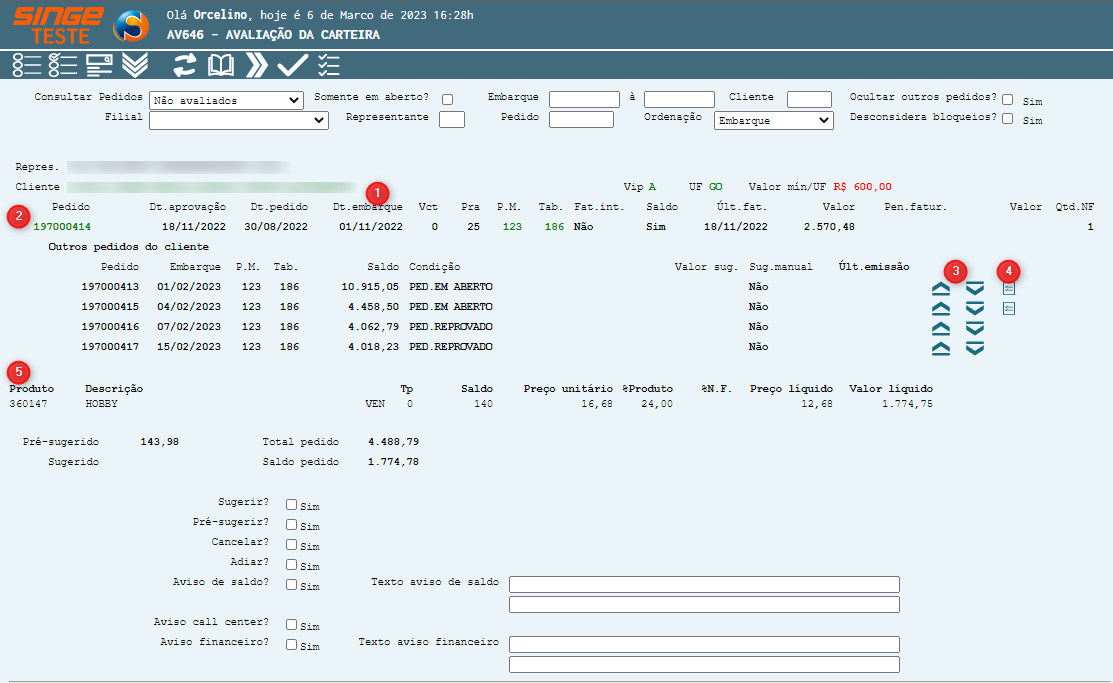Open the open-book icon in the toolbar

pos(220,66)
